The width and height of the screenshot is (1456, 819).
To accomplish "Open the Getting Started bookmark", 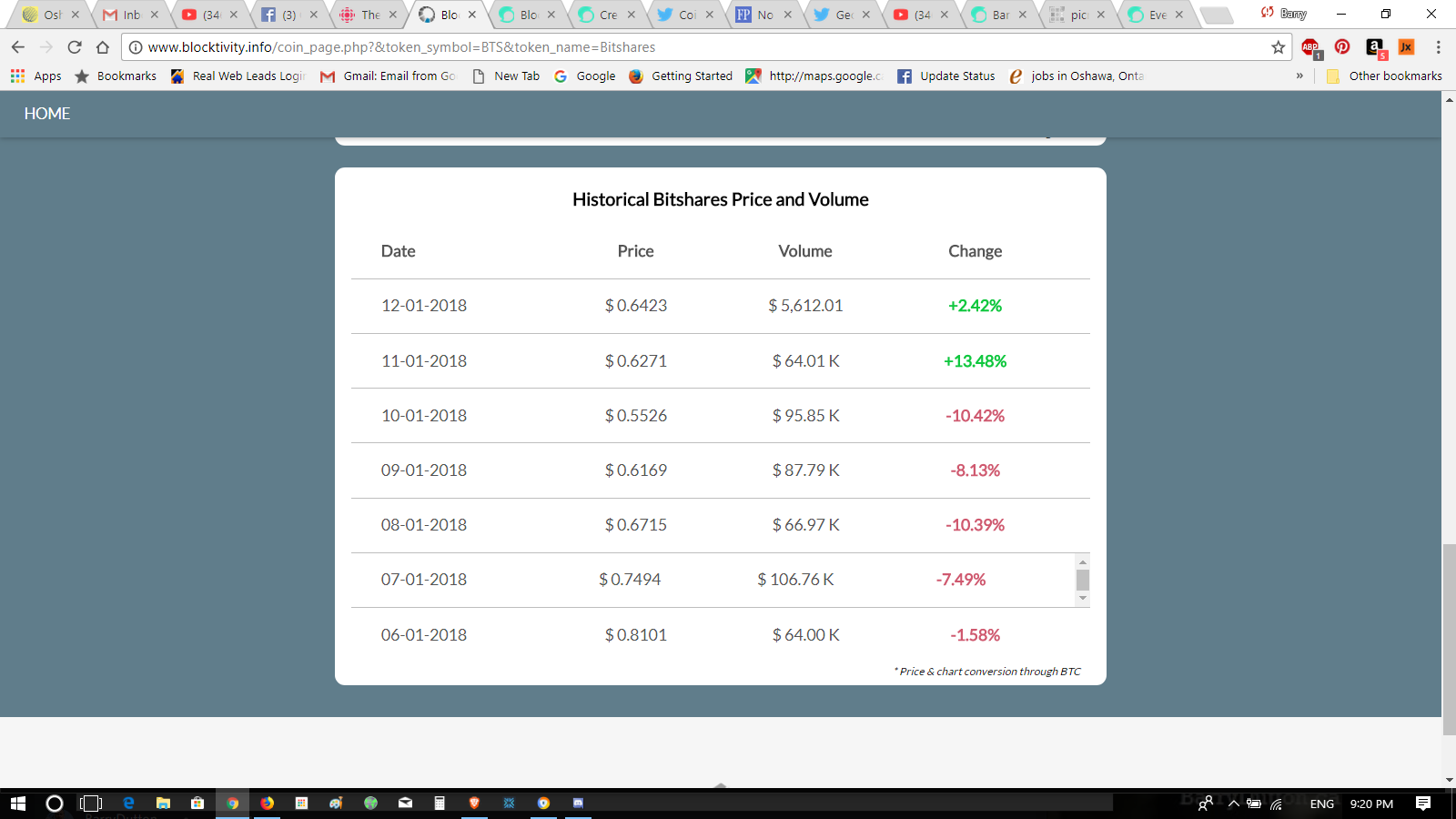I will click(x=681, y=76).
